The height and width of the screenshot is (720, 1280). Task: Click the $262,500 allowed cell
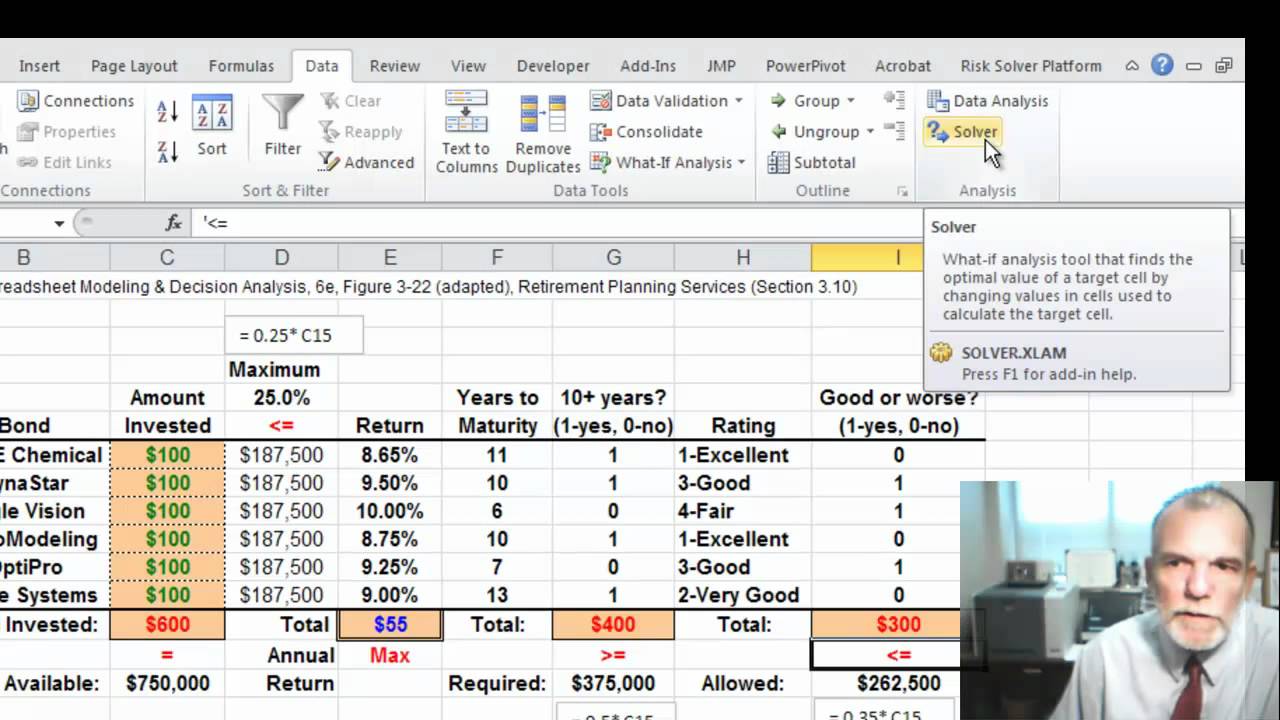(898, 683)
